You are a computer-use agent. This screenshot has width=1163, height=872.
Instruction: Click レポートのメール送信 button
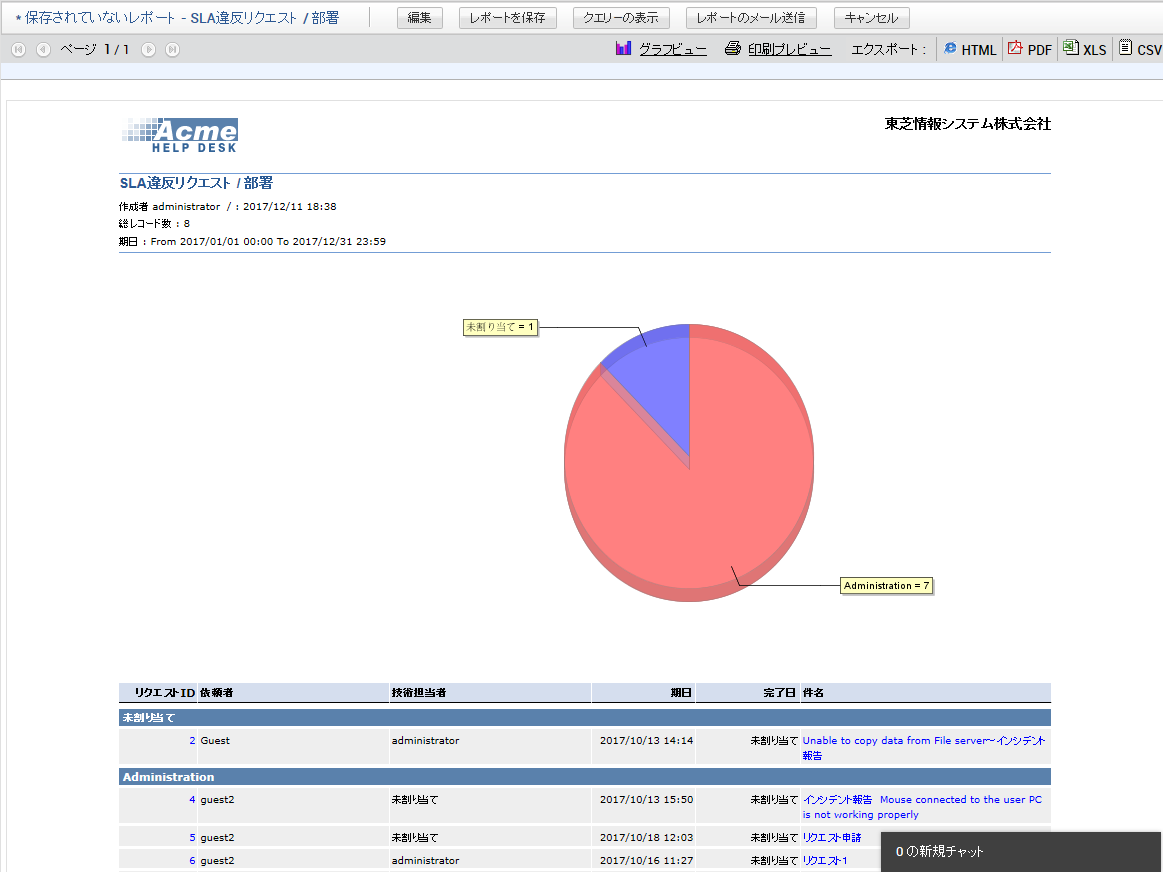tap(751, 18)
